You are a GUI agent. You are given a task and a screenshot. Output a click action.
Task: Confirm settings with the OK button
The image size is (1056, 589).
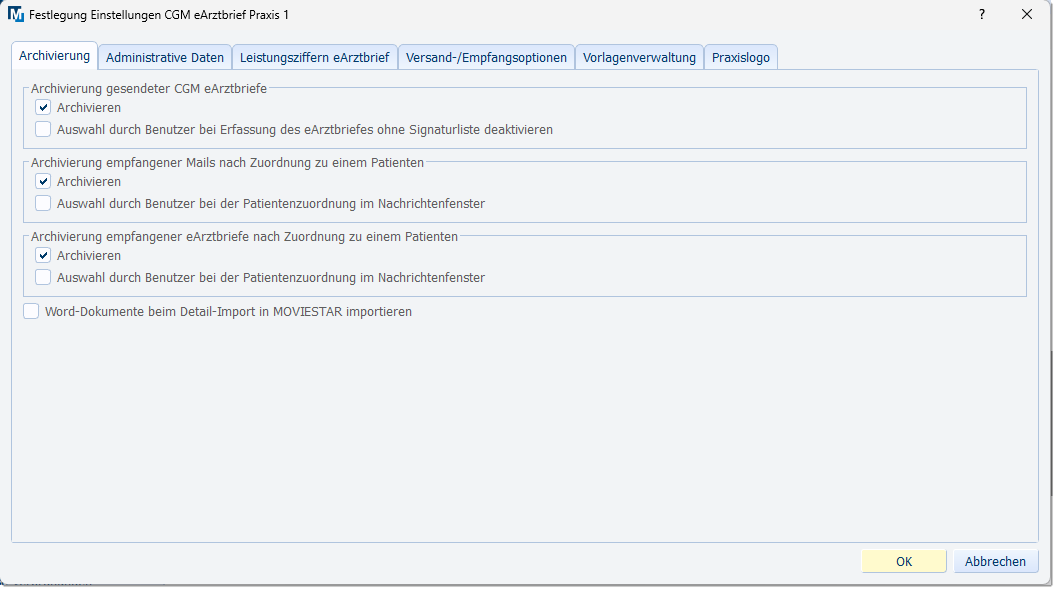tap(904, 561)
